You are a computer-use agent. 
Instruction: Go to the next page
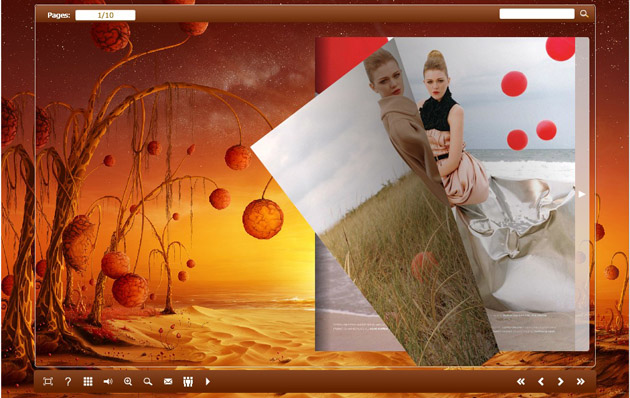pos(560,382)
